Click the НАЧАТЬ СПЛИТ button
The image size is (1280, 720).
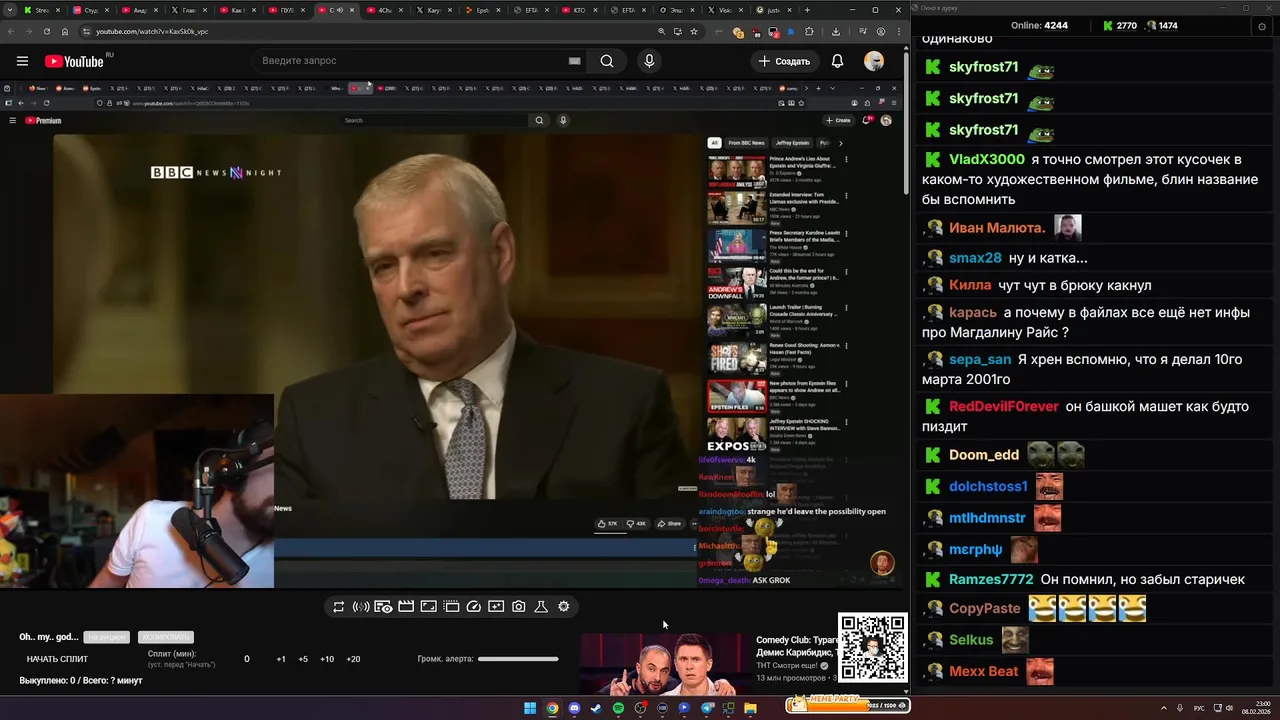[x=57, y=659]
